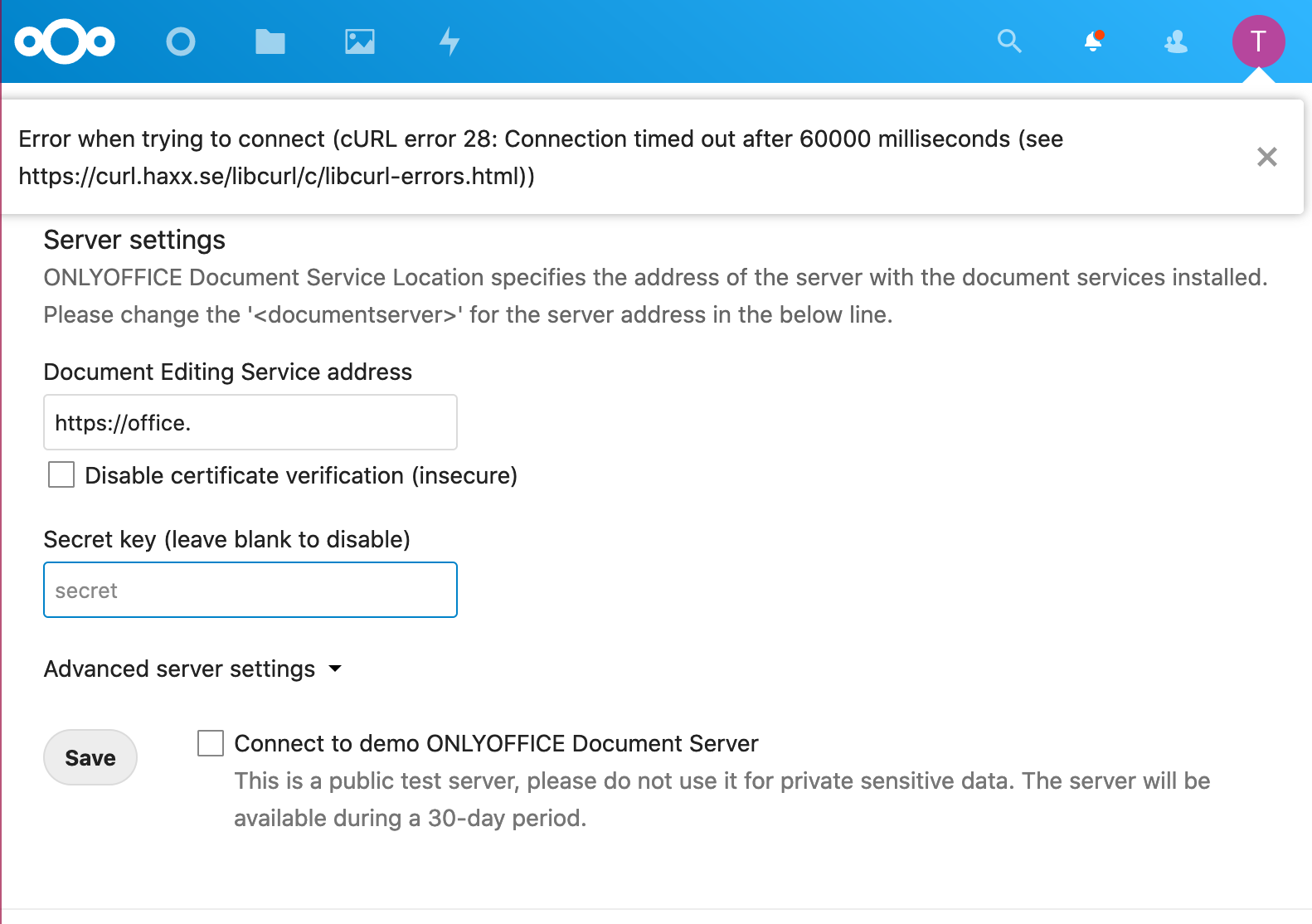Open the Contacts menu icon
Image resolution: width=1312 pixels, height=924 pixels.
point(1176,41)
